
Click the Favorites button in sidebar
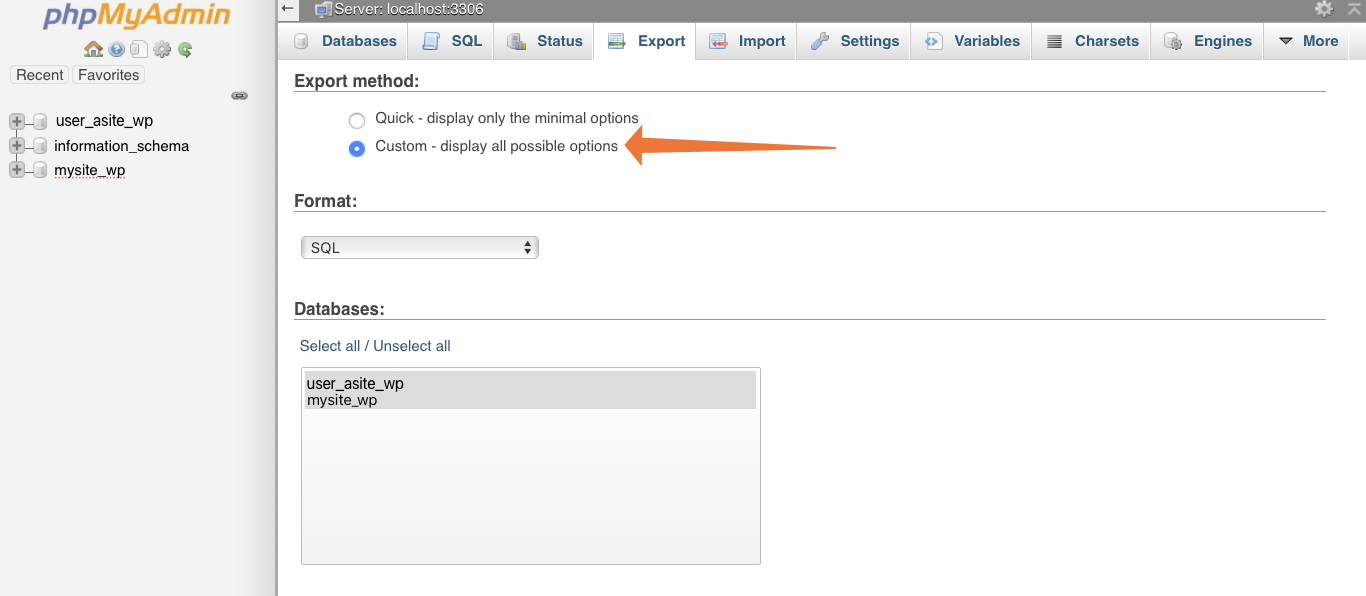109,75
